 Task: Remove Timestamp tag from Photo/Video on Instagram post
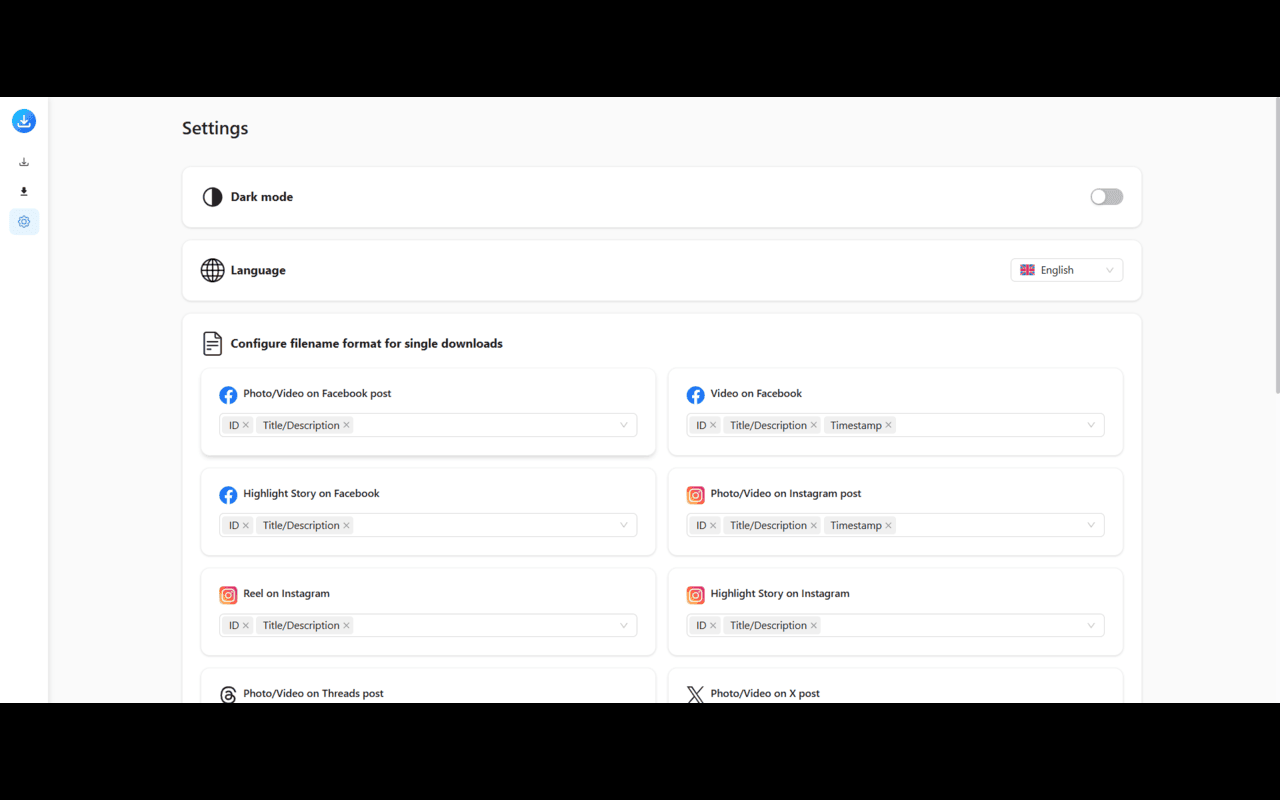pyautogui.click(x=888, y=525)
